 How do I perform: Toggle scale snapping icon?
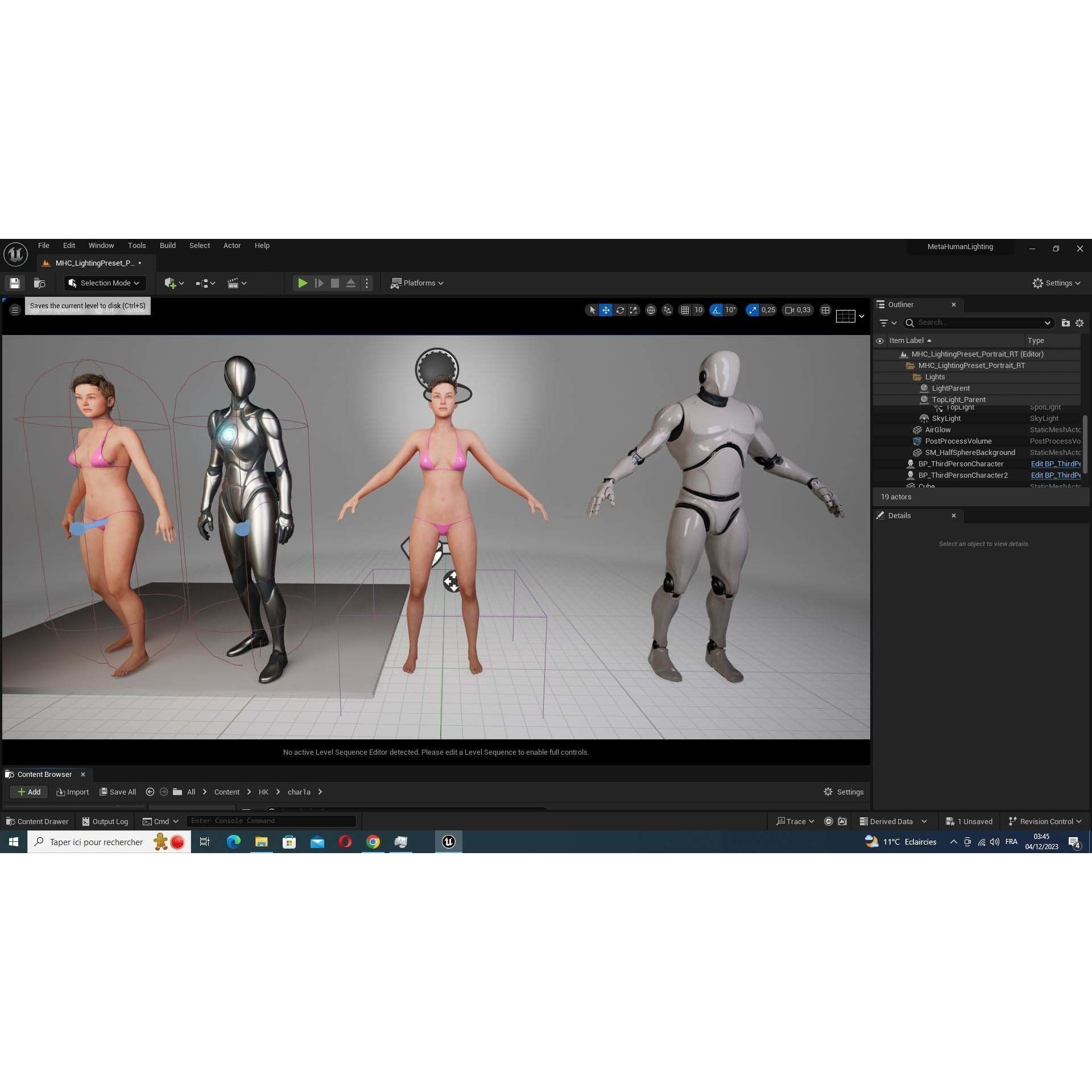[752, 310]
